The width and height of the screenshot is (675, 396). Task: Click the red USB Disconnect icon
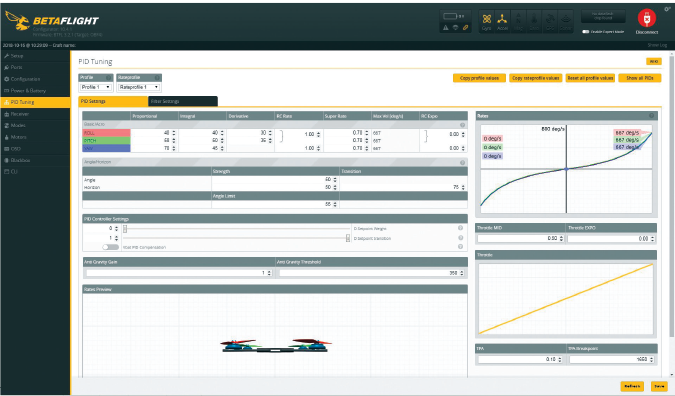647,19
